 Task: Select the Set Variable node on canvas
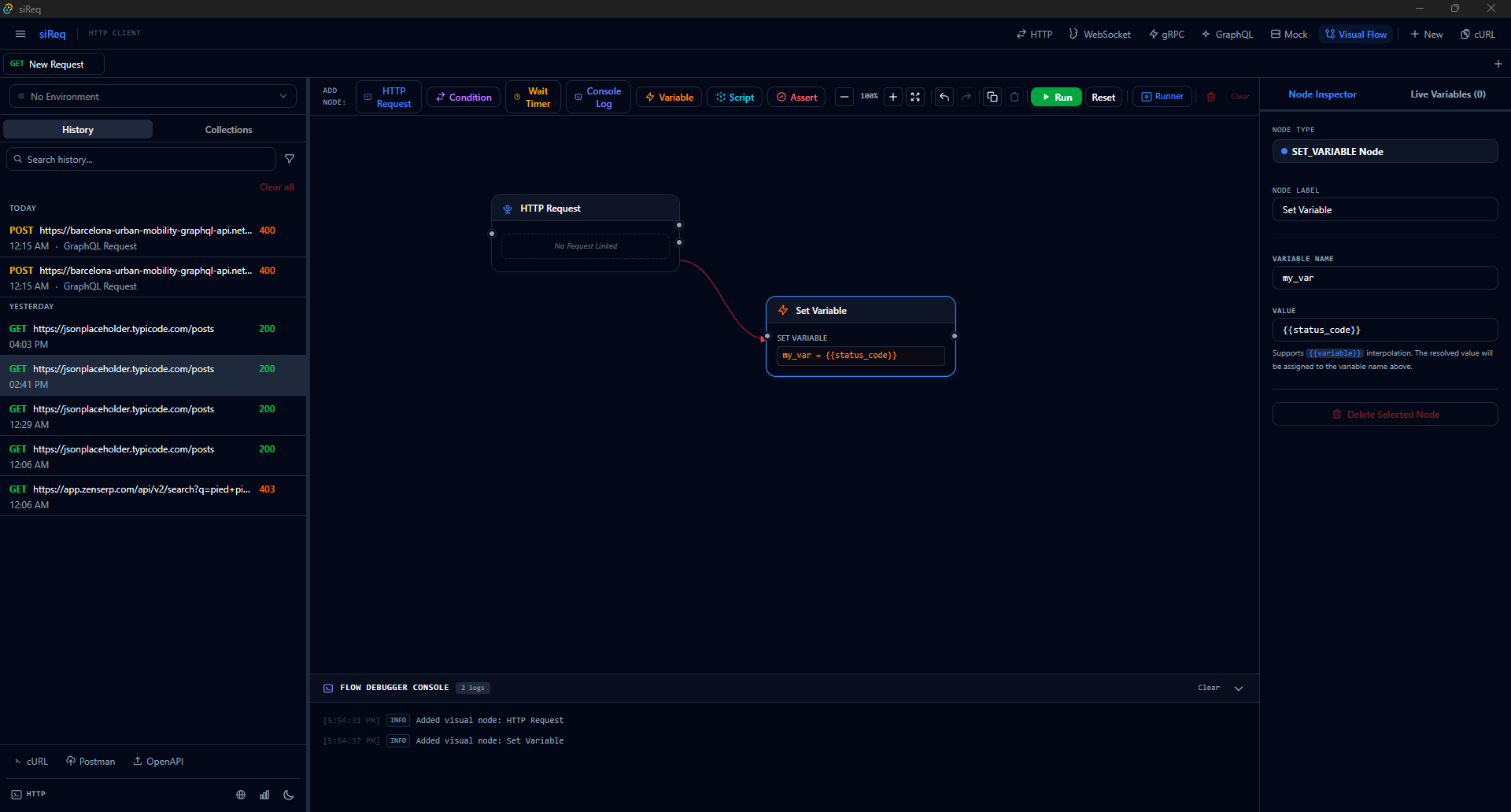click(x=860, y=336)
